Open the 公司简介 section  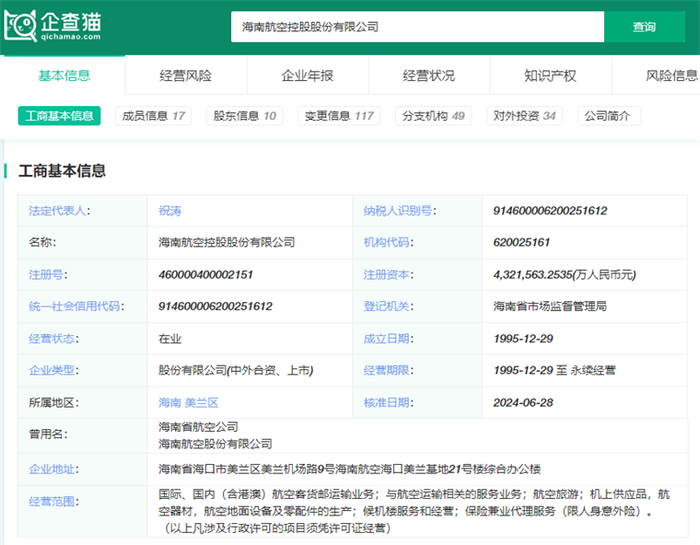click(607, 116)
